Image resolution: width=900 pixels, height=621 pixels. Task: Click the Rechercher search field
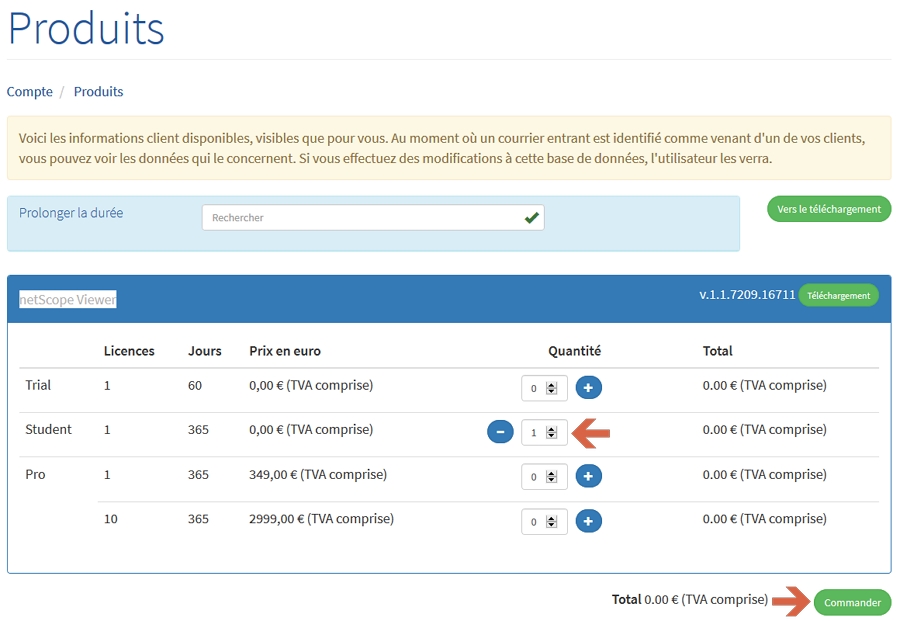click(x=373, y=218)
